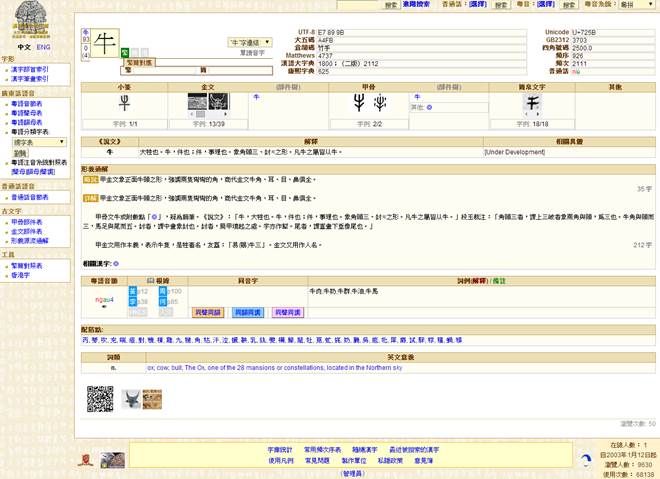This screenshot has height=479, width=660.
Task: Play the ngau4 pronunciation audio
Action: (105, 307)
